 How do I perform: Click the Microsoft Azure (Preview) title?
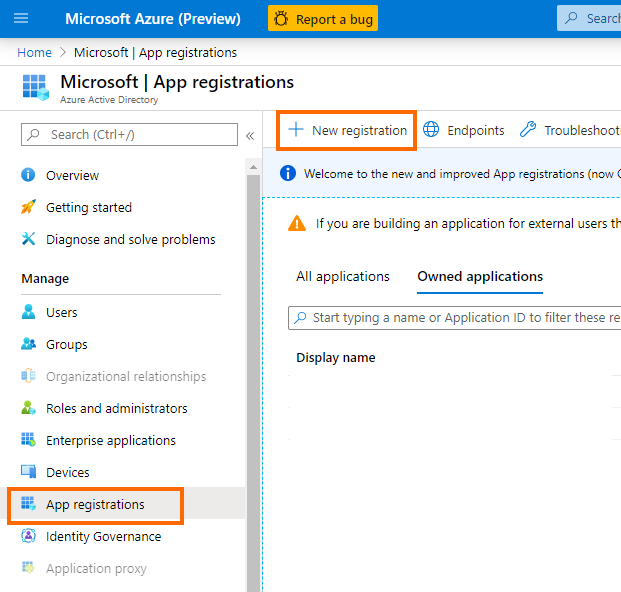pyautogui.click(x=153, y=19)
